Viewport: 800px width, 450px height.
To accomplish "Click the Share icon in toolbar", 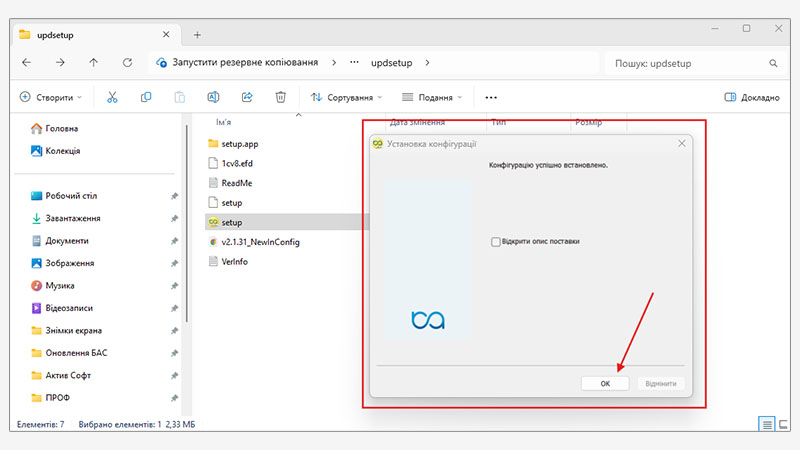I will pyautogui.click(x=247, y=97).
